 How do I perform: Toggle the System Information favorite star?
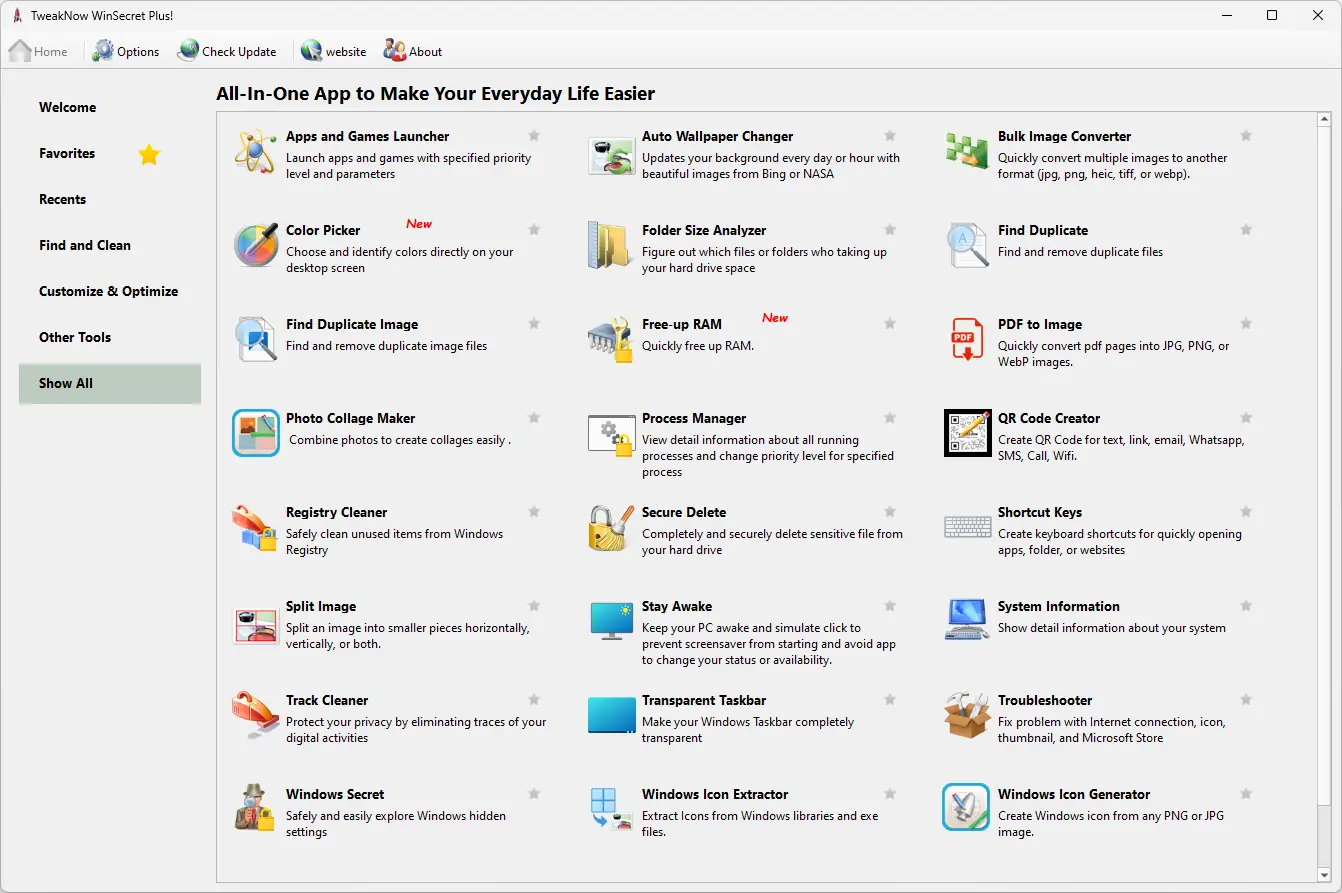(1246, 606)
